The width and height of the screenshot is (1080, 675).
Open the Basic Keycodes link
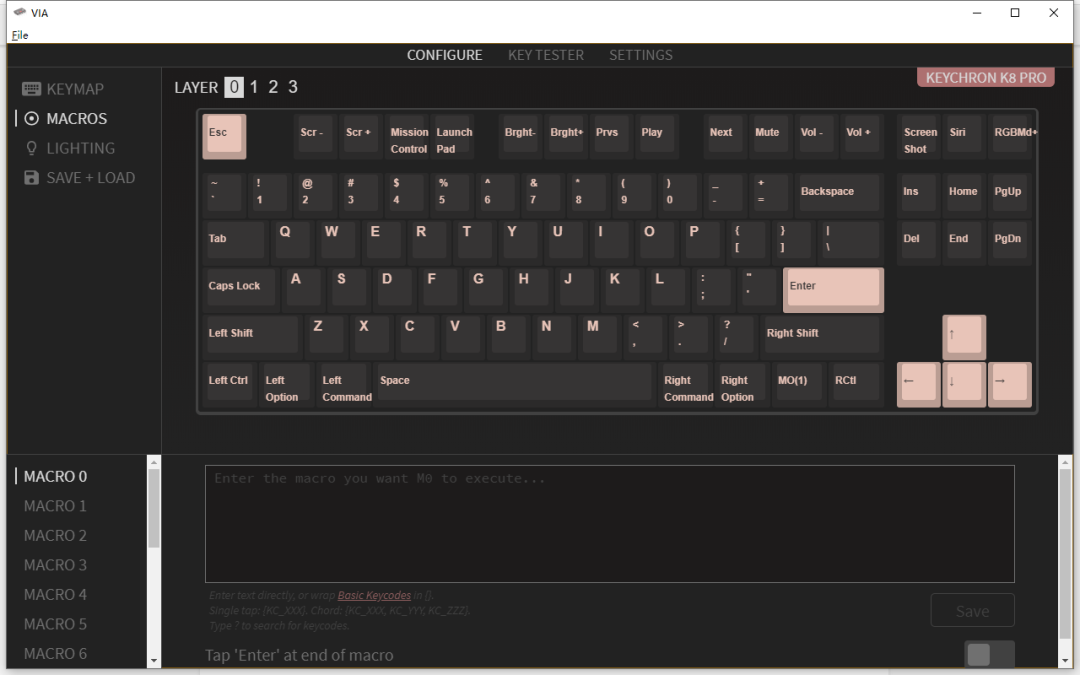coord(374,595)
